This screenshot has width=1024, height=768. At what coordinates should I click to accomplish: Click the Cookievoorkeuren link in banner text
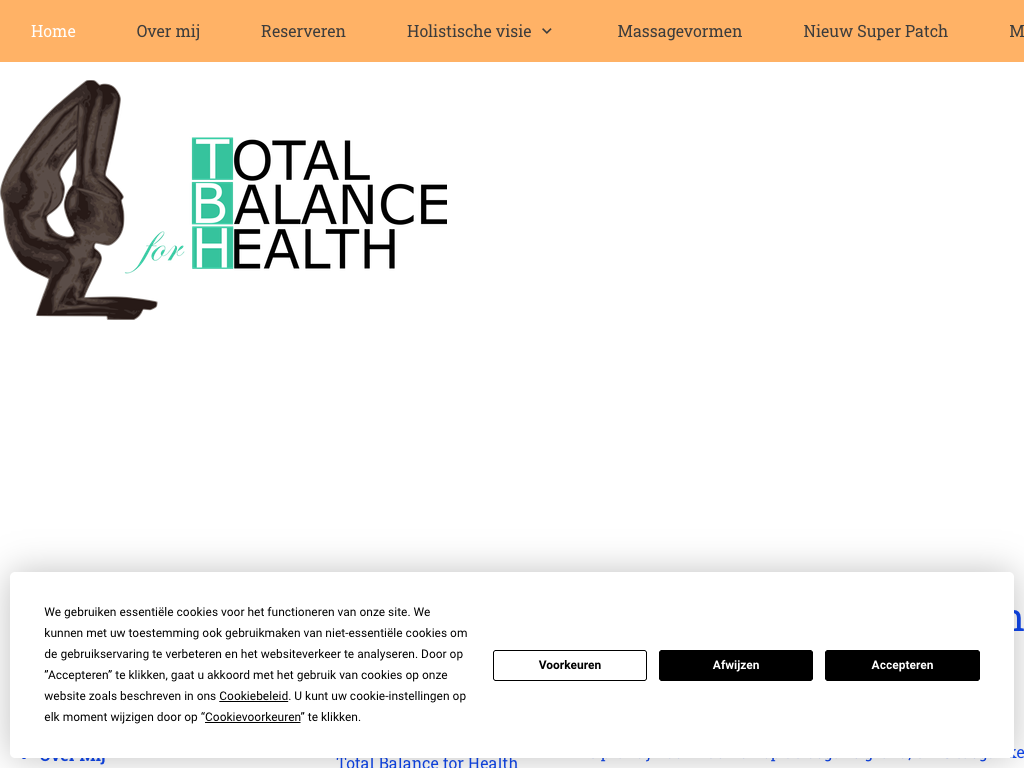(253, 717)
